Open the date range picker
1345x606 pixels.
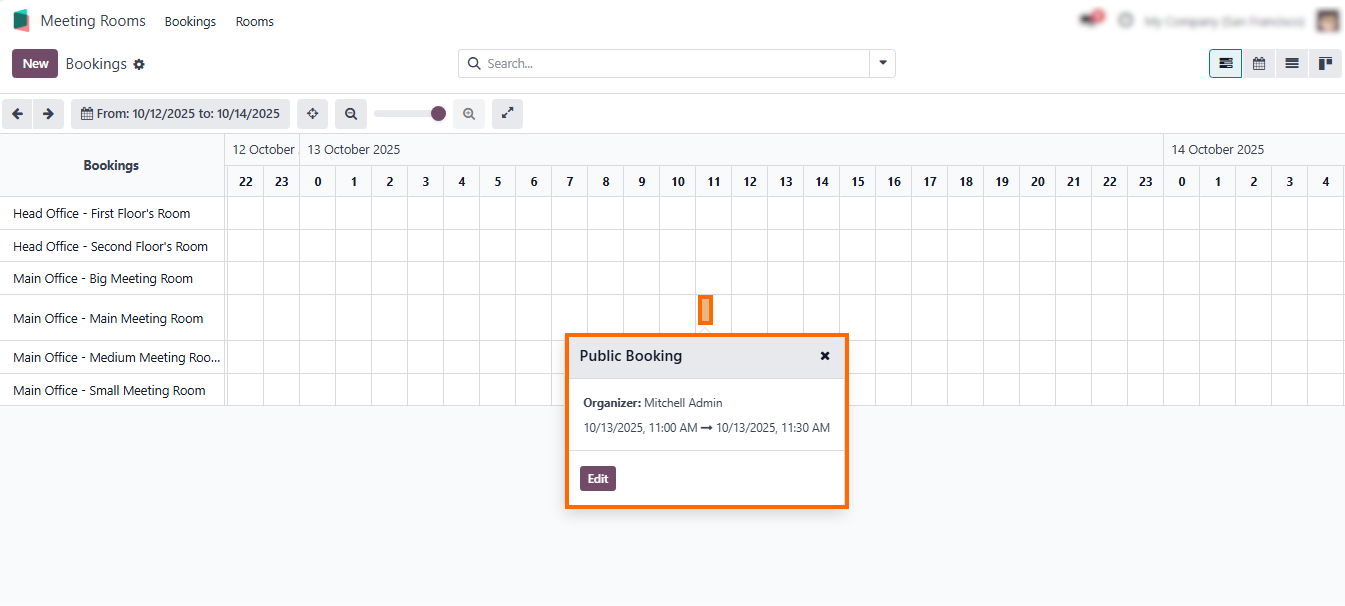point(180,114)
